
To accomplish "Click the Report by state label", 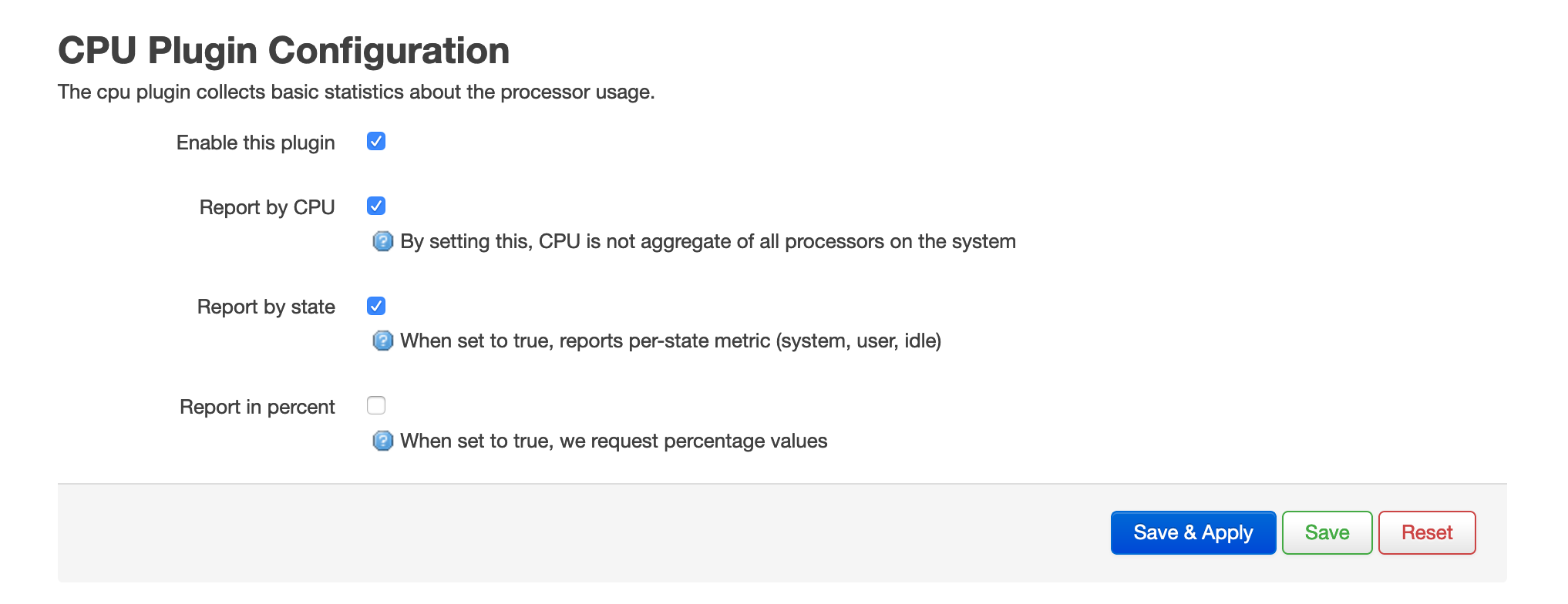I will coord(265,307).
